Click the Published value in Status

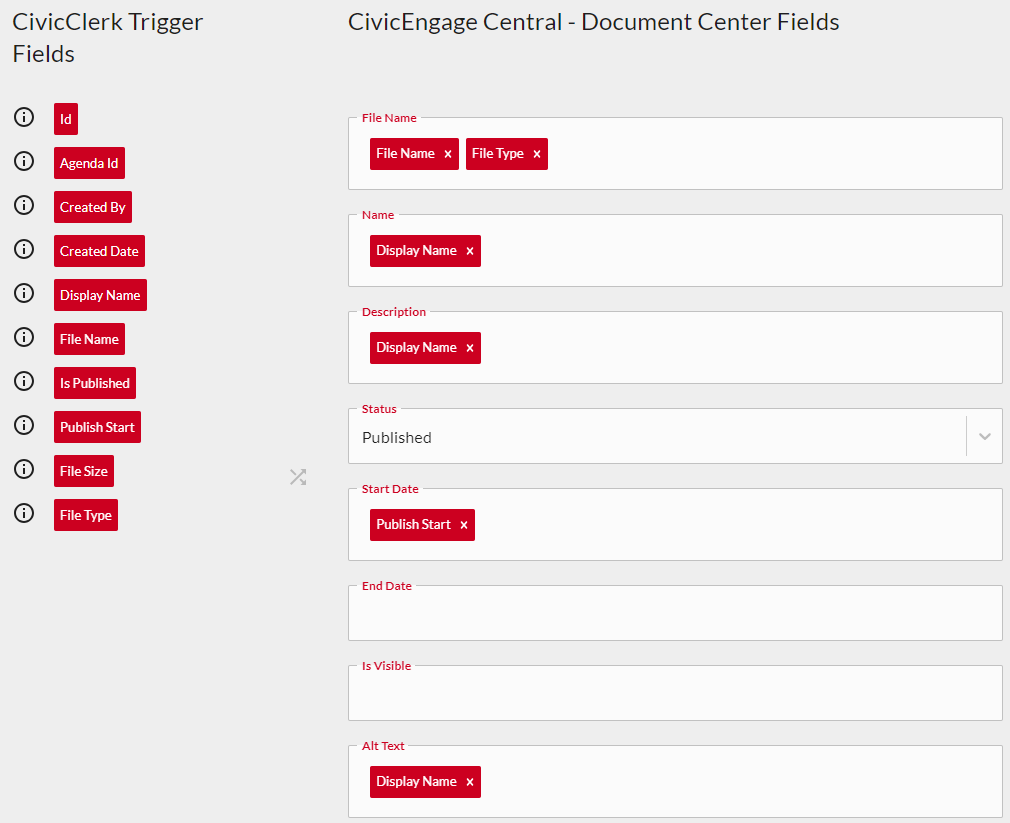coord(397,437)
